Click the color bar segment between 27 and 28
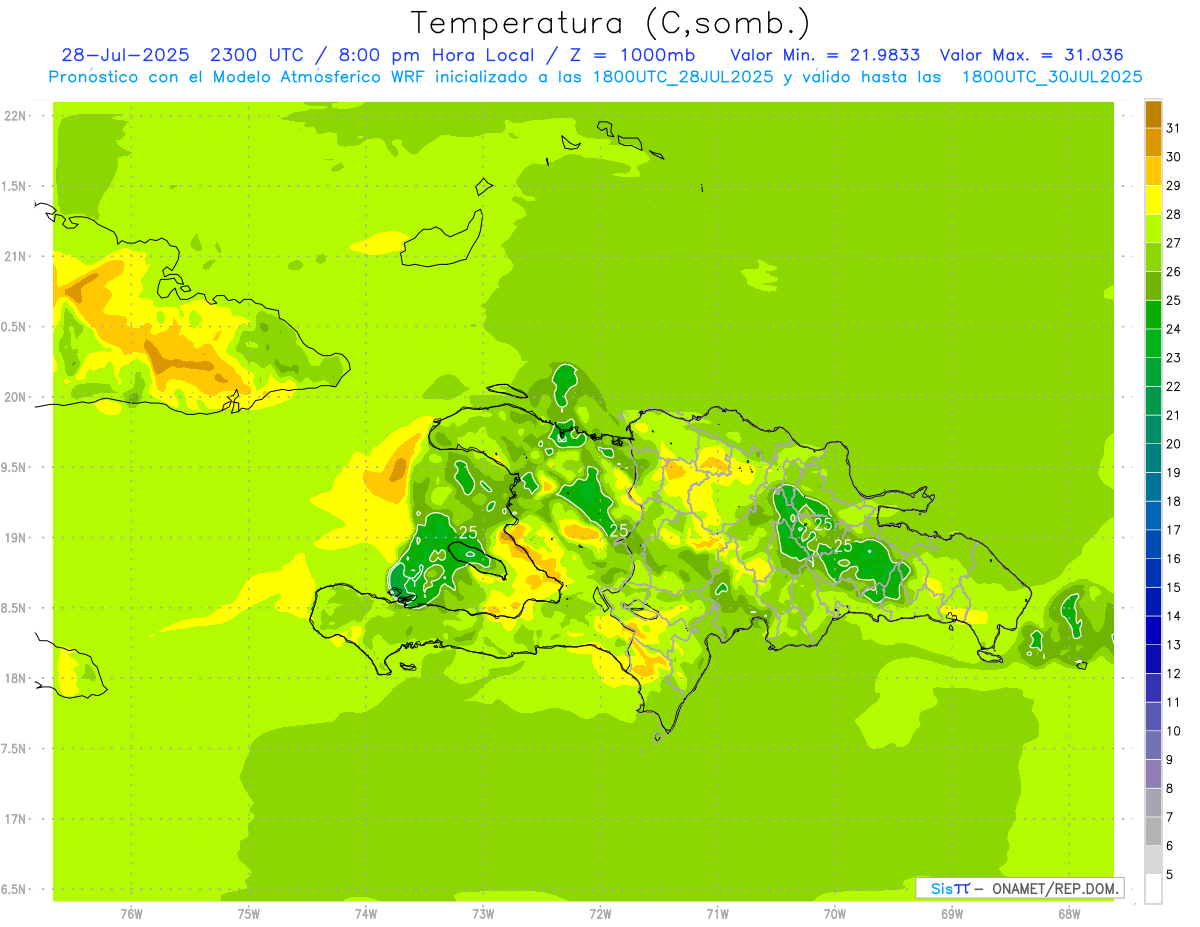Image resolution: width=1200 pixels, height=927 pixels. 1153,229
